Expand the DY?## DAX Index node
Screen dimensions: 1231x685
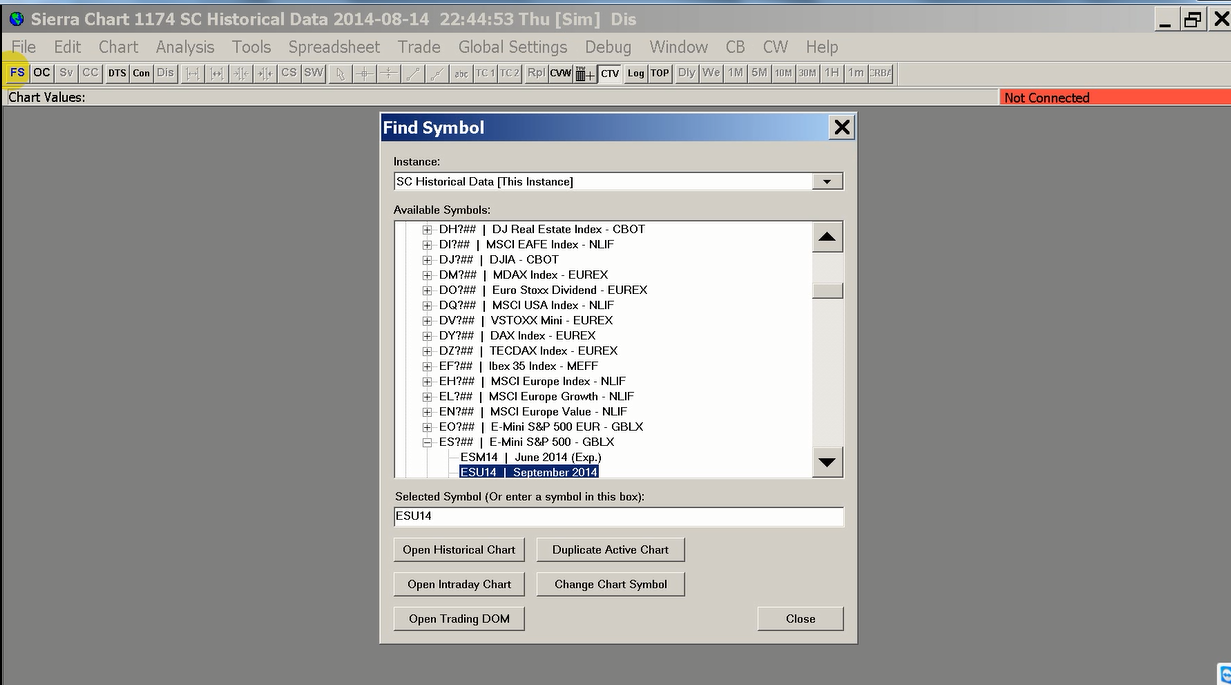click(x=428, y=336)
